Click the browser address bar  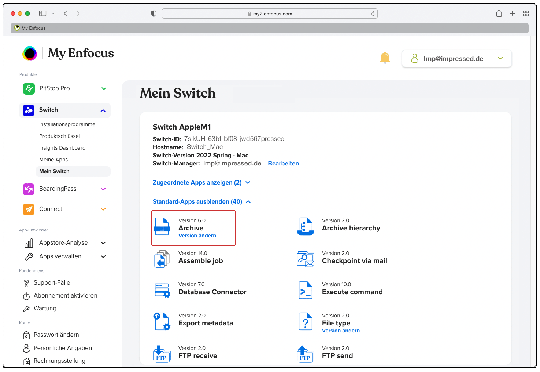pos(270,14)
